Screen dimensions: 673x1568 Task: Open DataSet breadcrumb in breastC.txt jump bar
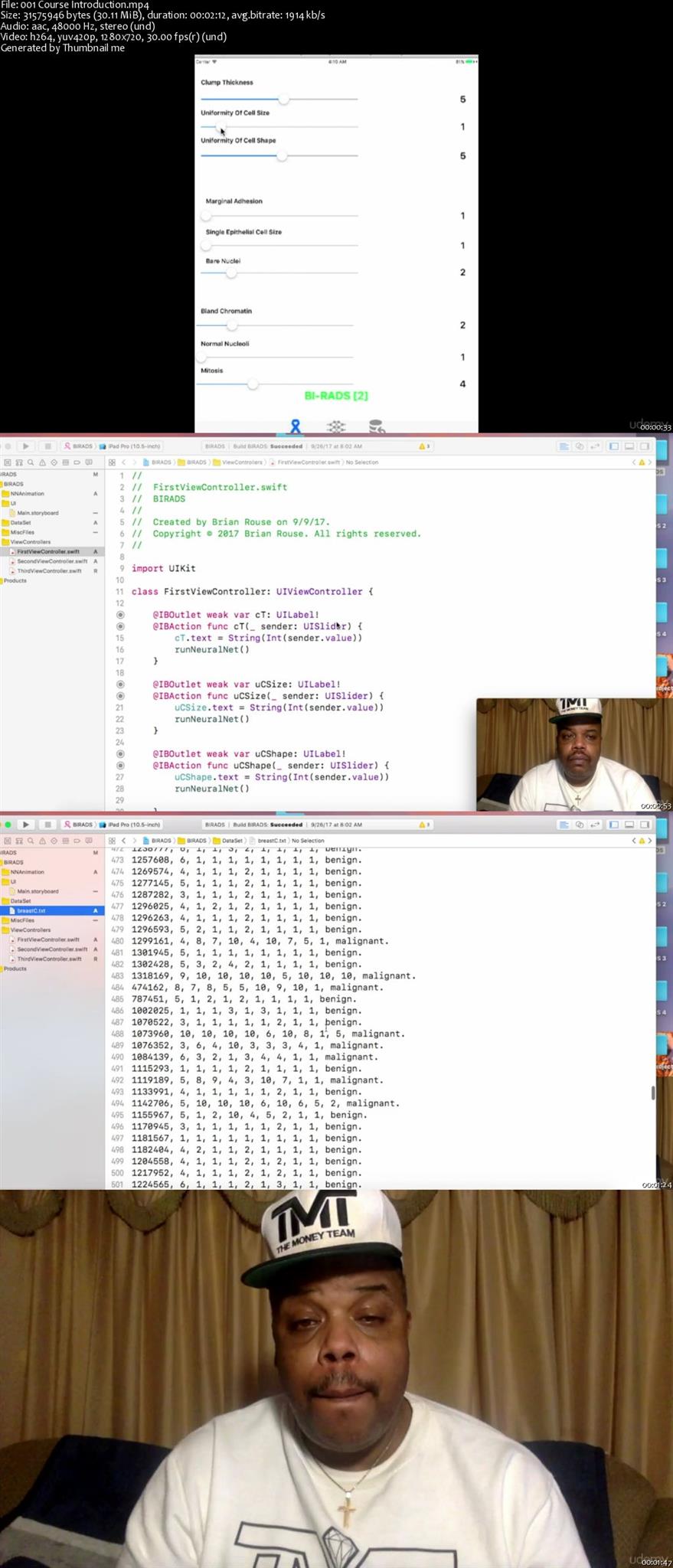click(x=228, y=841)
